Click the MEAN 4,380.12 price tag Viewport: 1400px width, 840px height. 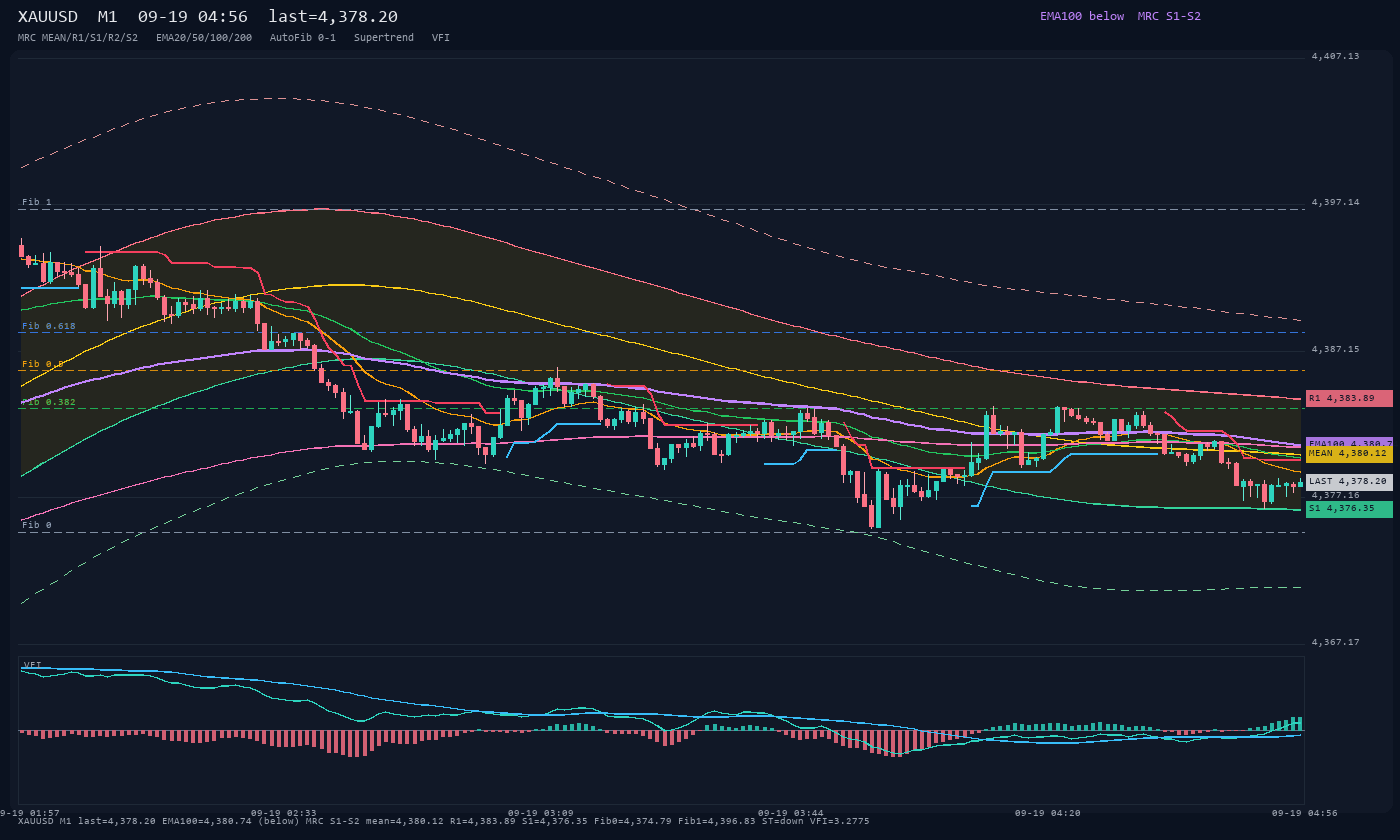point(1349,453)
